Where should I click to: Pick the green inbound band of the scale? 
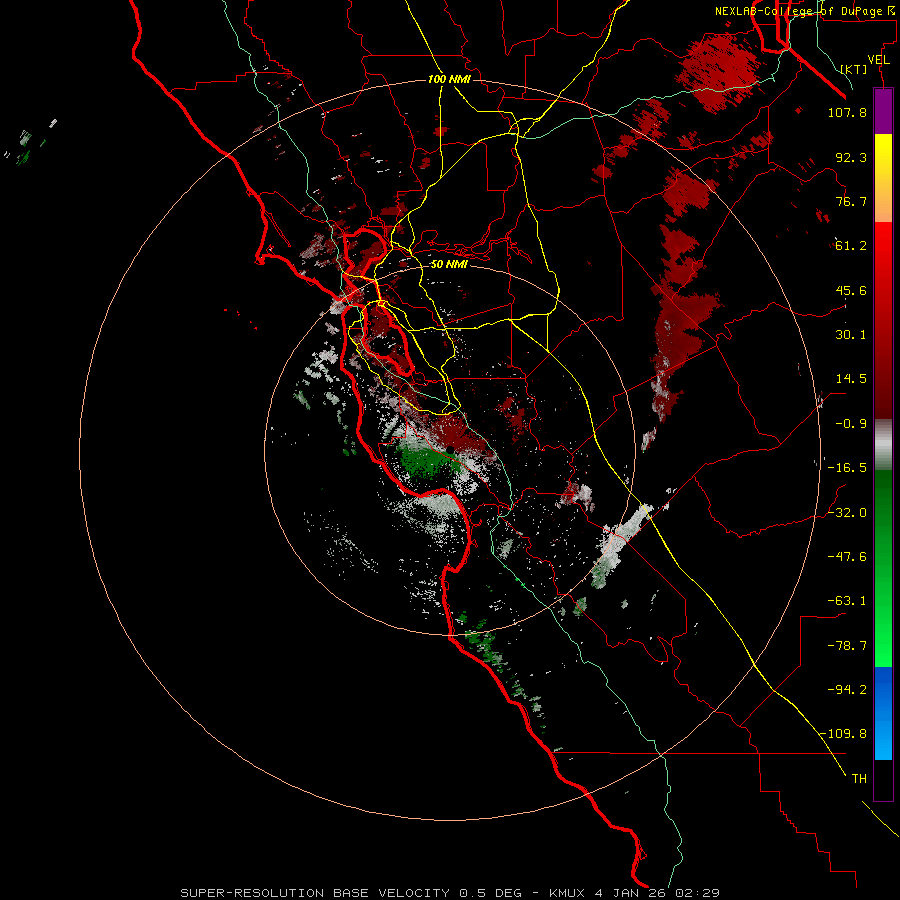pos(883,568)
